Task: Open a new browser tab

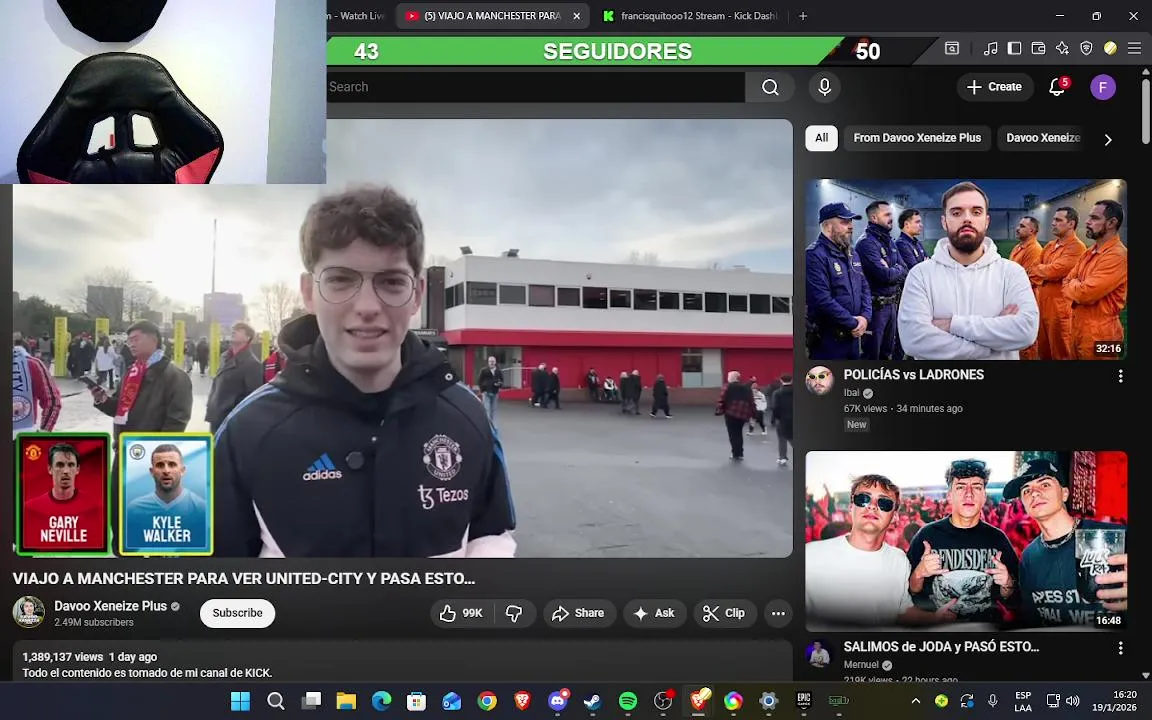Action: click(x=803, y=15)
